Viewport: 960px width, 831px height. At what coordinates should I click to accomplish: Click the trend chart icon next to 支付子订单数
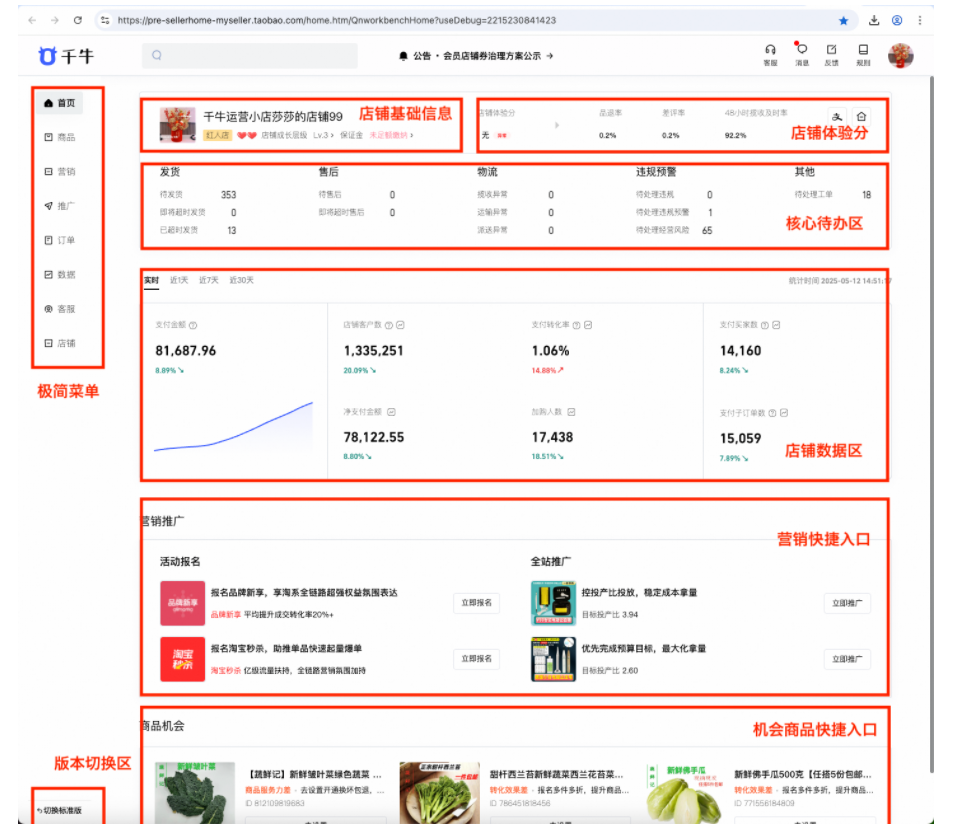click(784, 413)
